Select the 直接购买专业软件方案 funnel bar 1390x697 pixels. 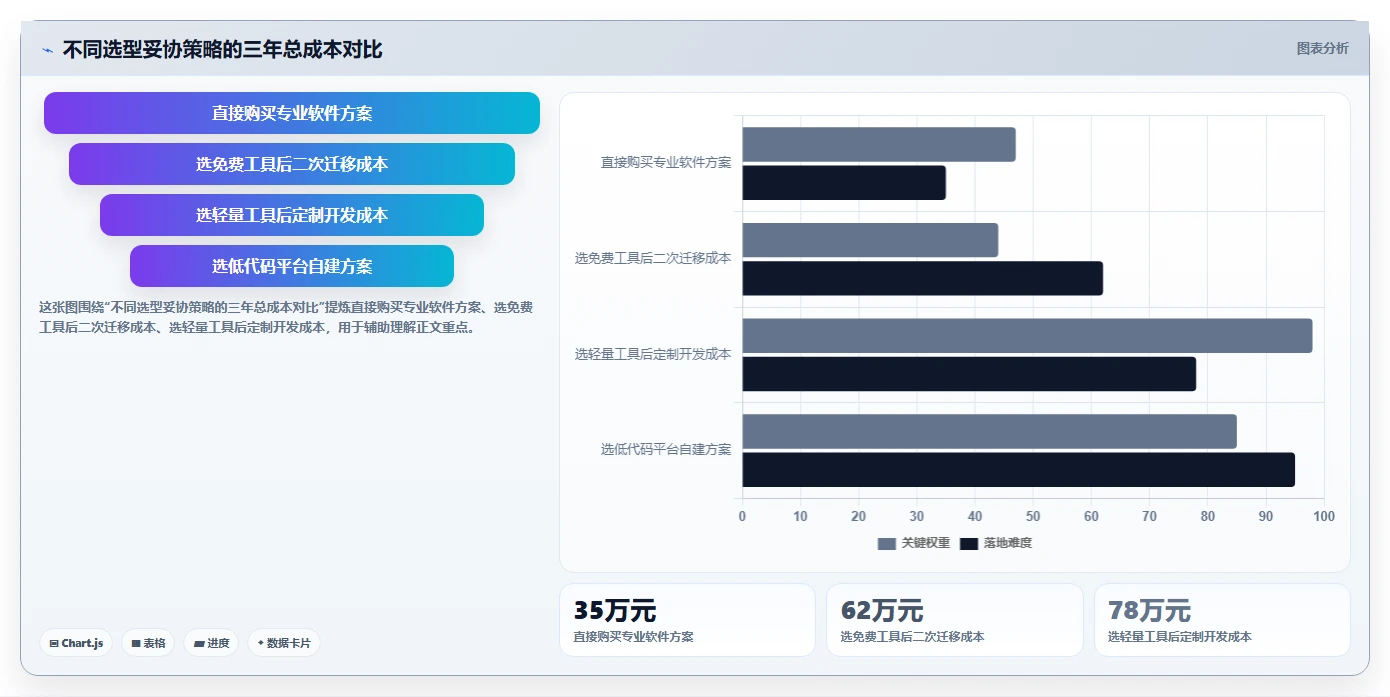tap(292, 113)
